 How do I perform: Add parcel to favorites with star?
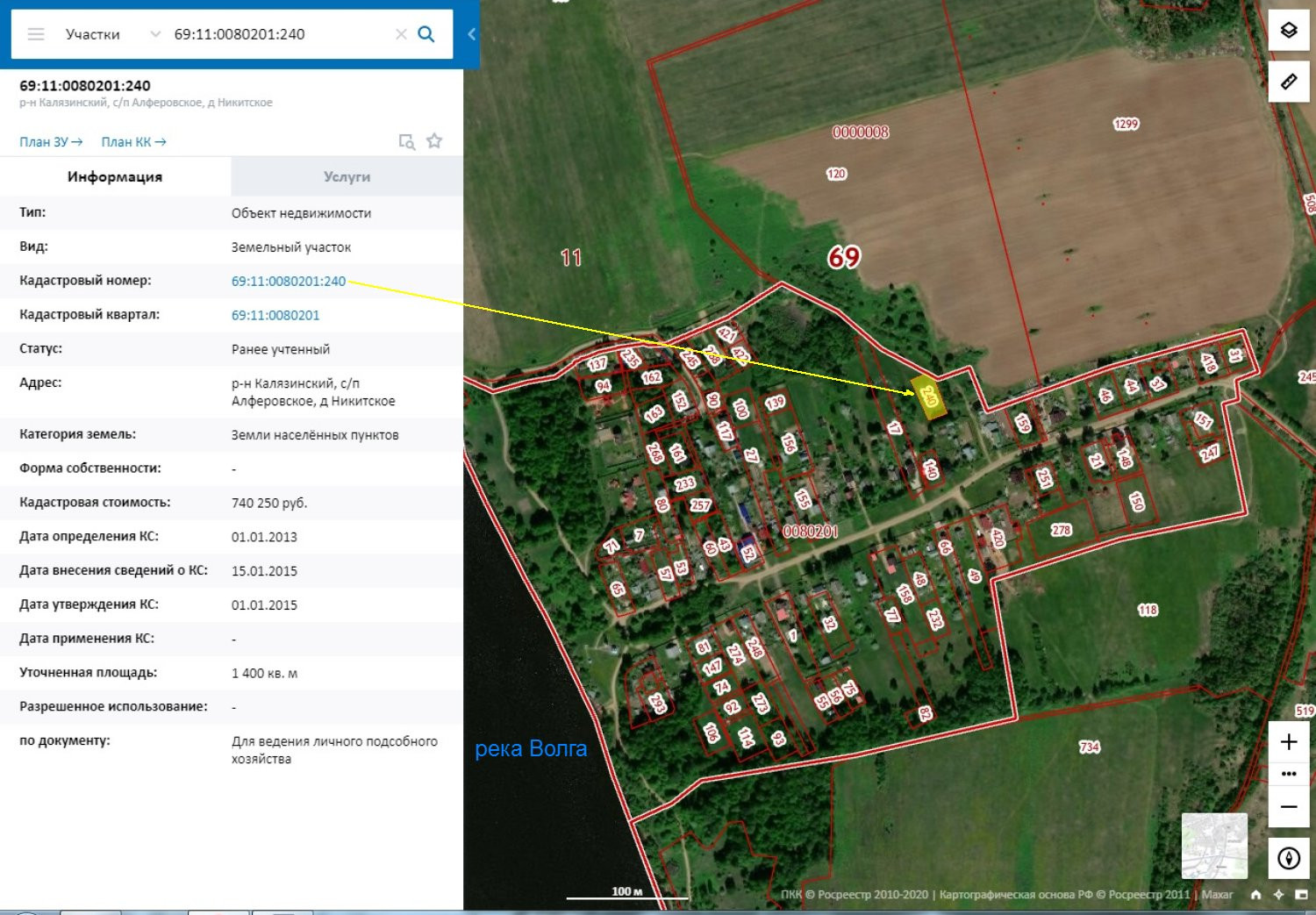(x=434, y=141)
